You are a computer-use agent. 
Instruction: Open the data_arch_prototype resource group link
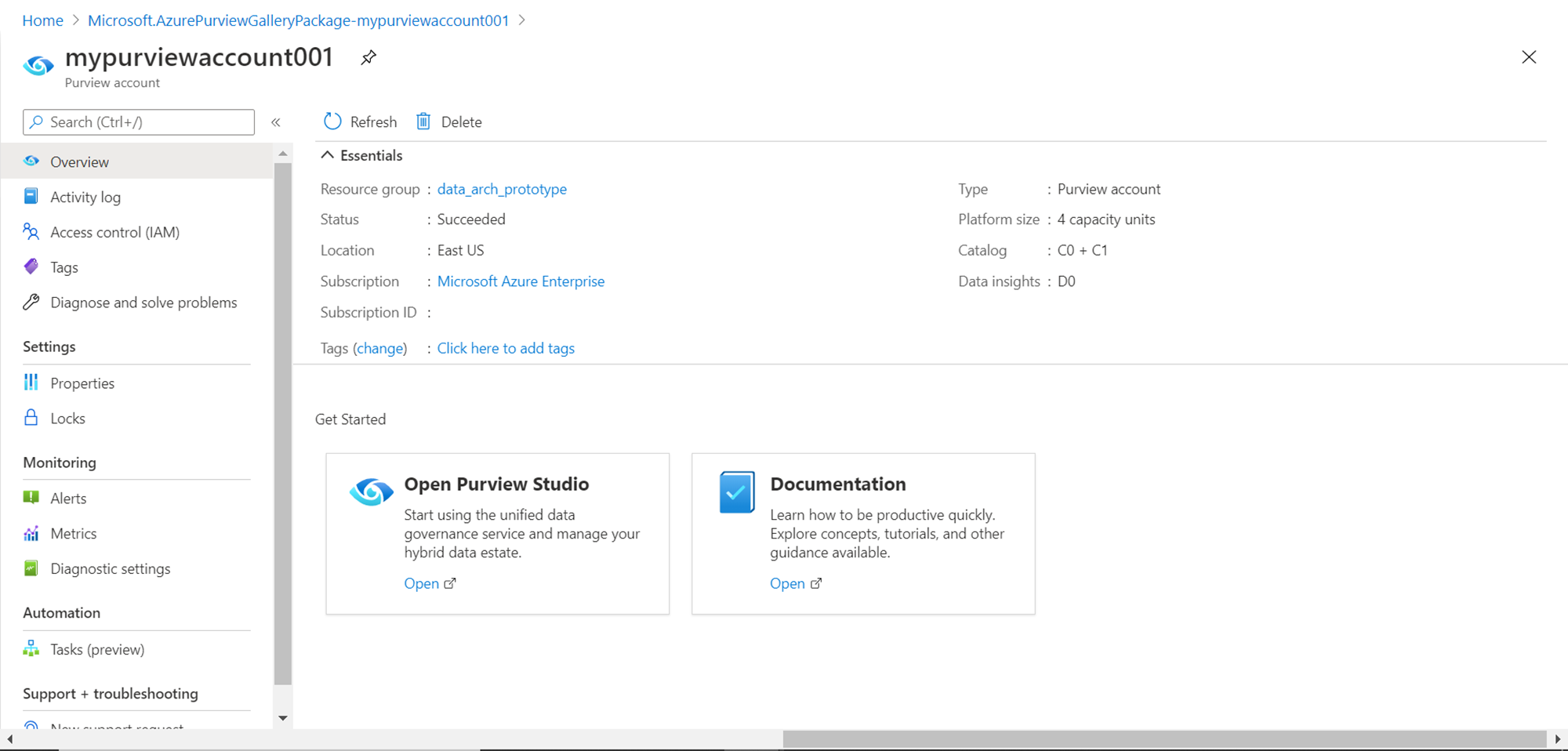502,189
